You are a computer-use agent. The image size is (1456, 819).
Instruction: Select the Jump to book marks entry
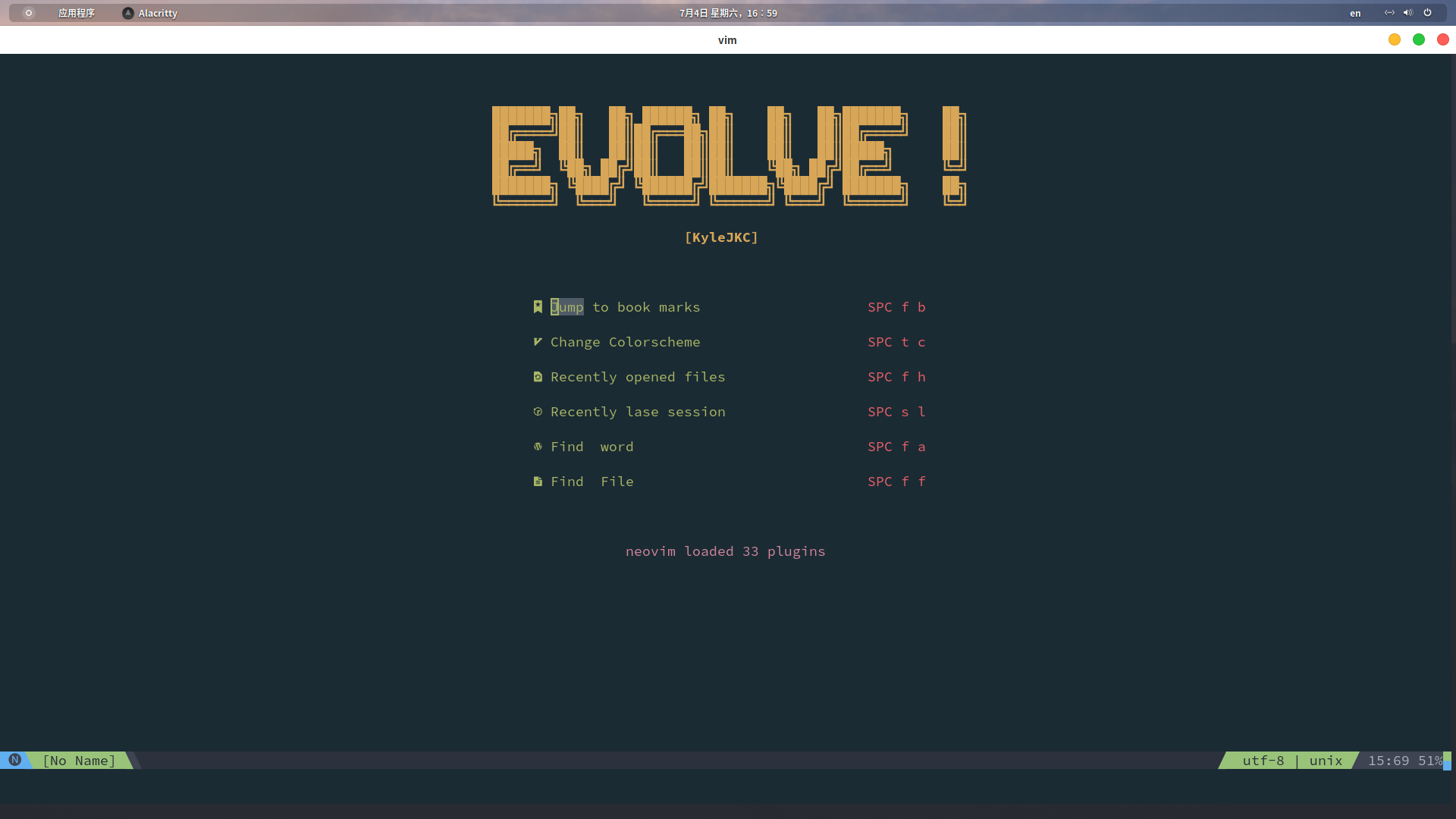tap(625, 307)
